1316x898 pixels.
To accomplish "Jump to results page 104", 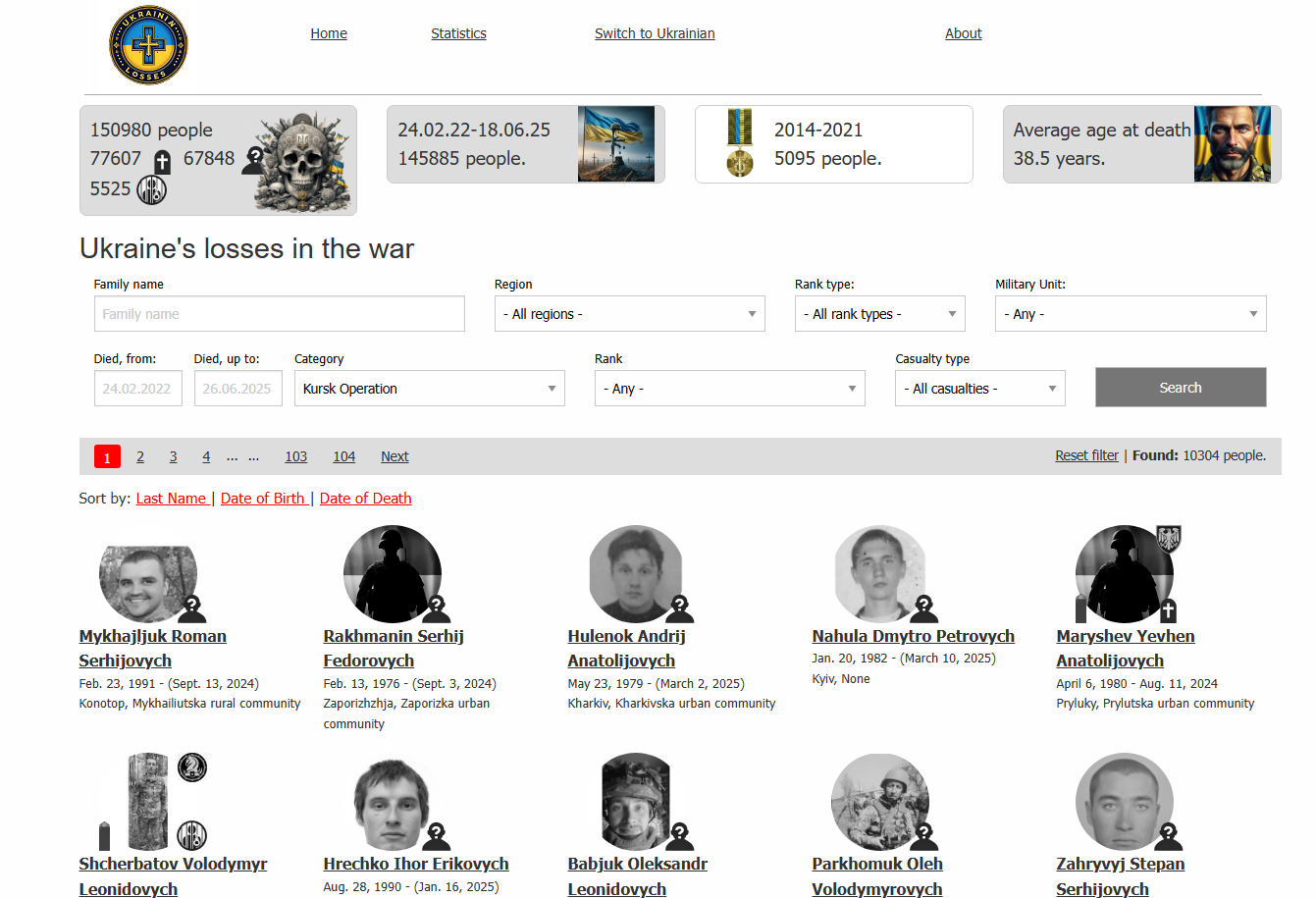I will click(x=344, y=456).
